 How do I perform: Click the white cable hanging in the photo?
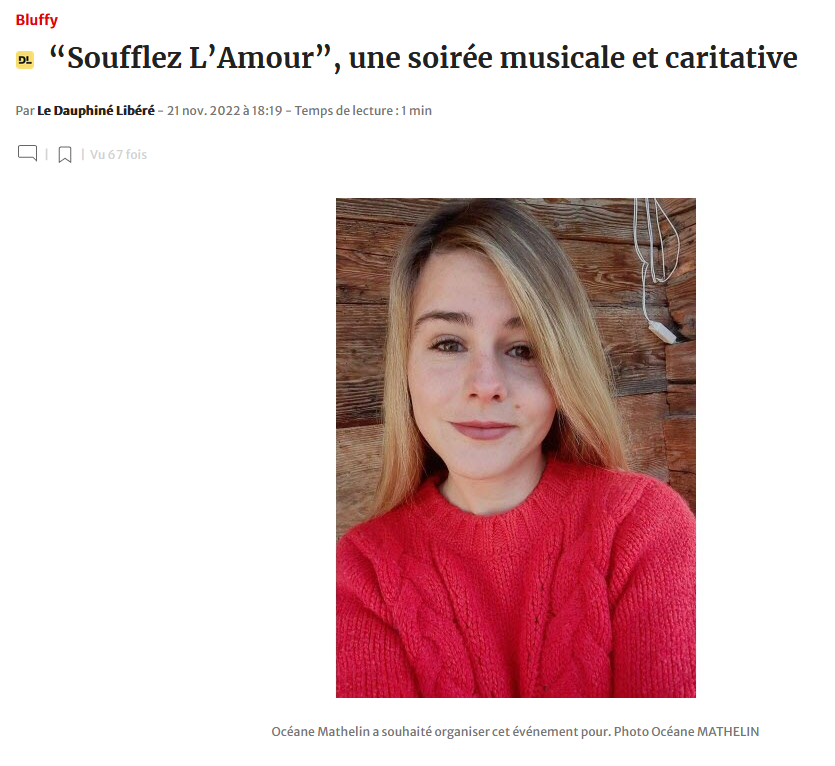657,266
